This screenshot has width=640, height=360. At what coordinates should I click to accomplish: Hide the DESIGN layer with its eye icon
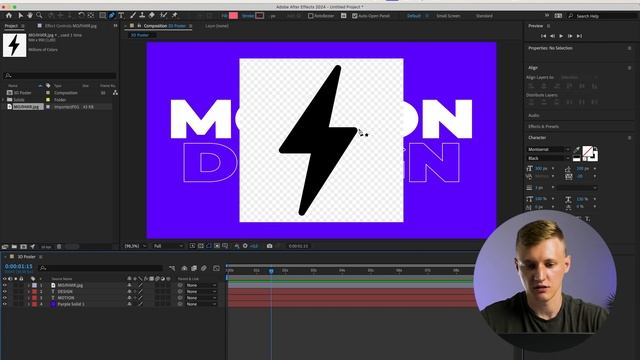click(4, 291)
